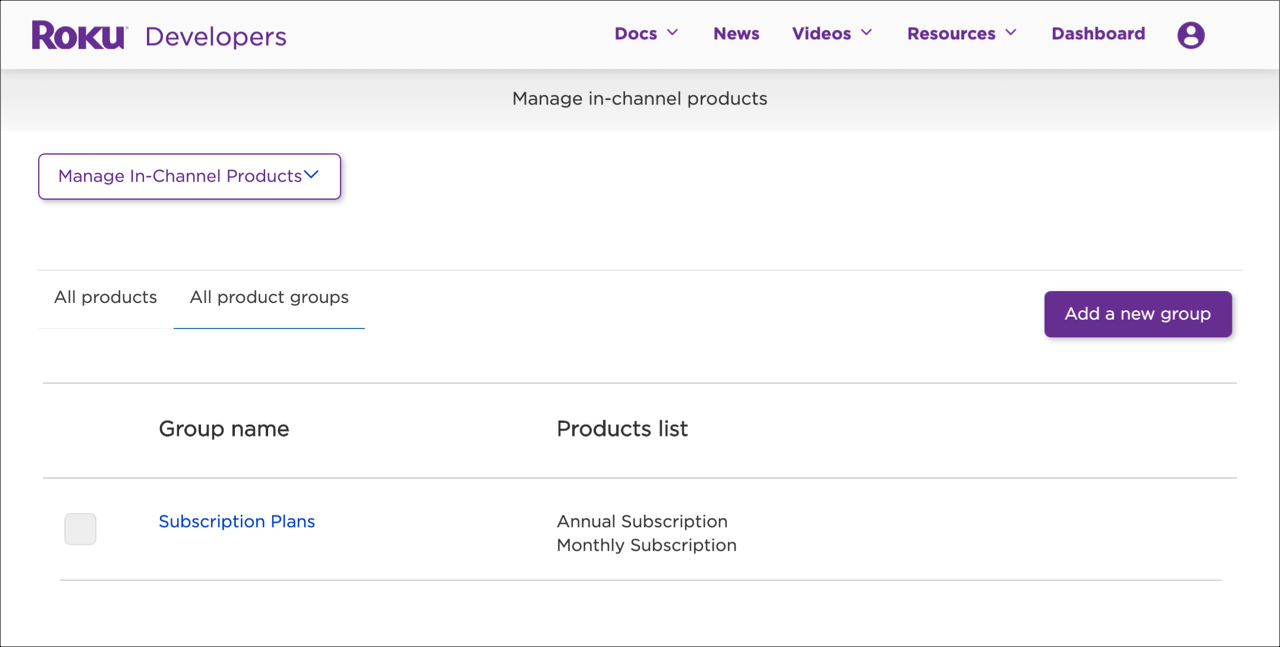The width and height of the screenshot is (1280, 647).
Task: Open the Subscription Plans group link
Action: click(236, 521)
